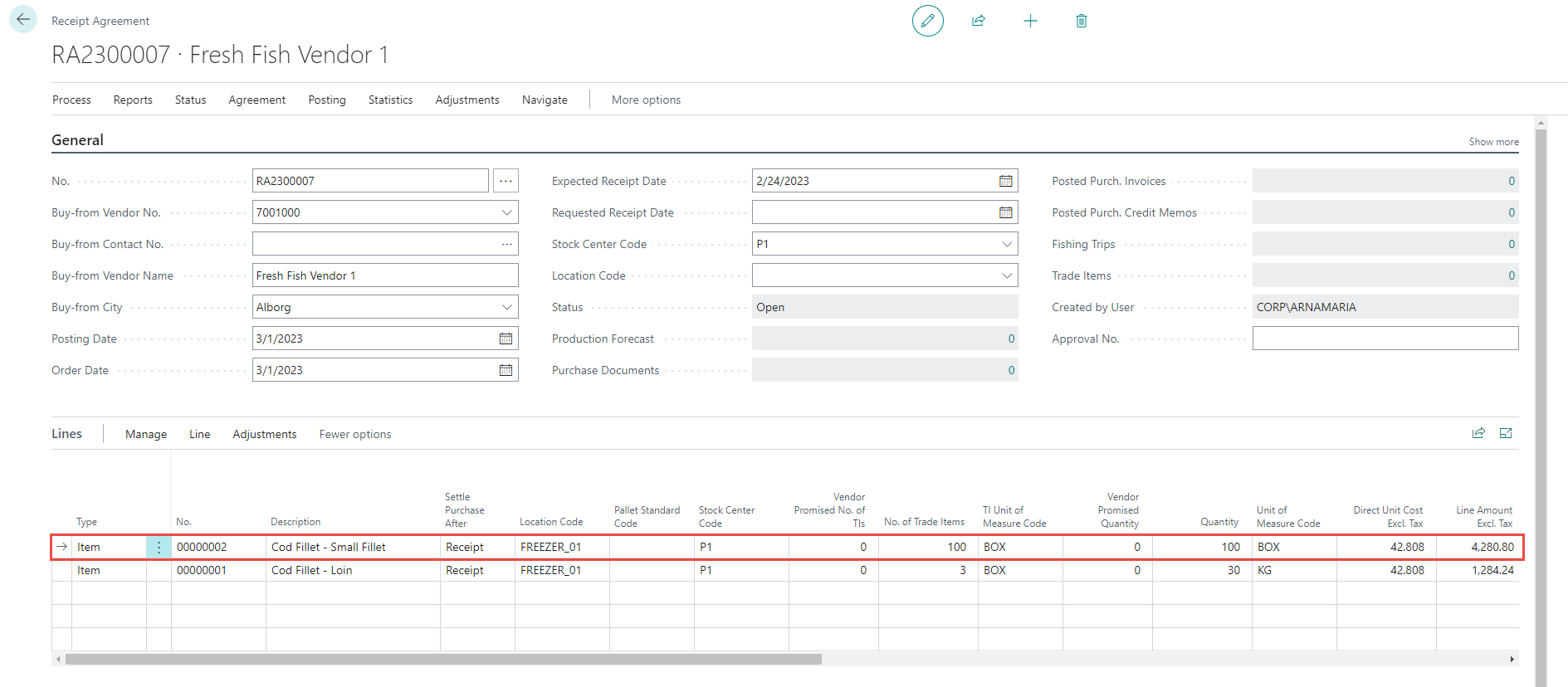Viewport: 1568px width, 687px height.
Task: Click Fewer options in Lines toolbar
Action: point(354,434)
